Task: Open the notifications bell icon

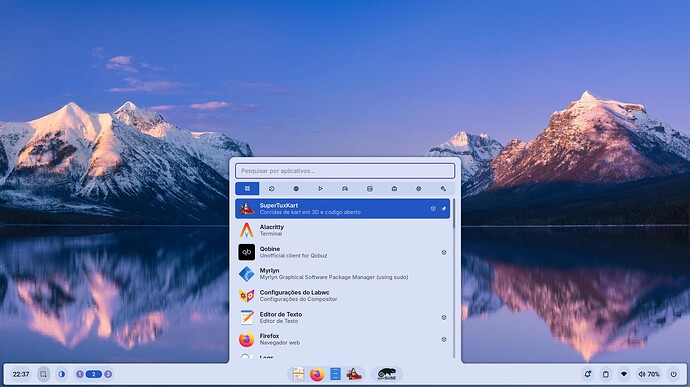Action: [587, 374]
